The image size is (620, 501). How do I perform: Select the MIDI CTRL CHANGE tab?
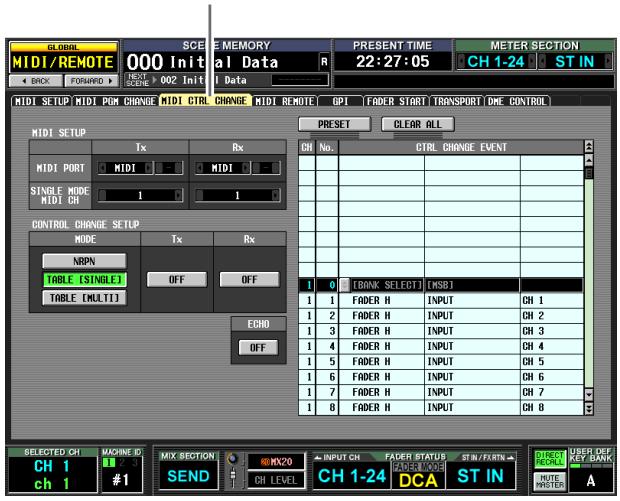coord(204,100)
